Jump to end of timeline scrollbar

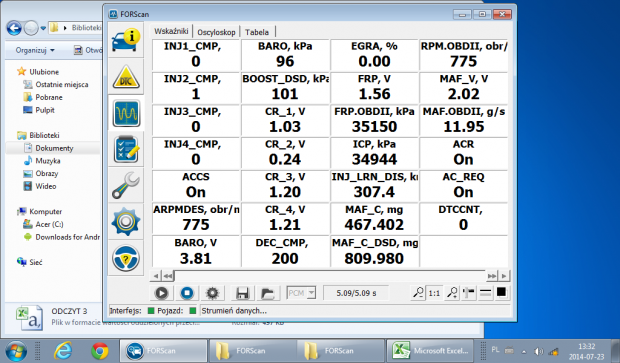click(492, 276)
